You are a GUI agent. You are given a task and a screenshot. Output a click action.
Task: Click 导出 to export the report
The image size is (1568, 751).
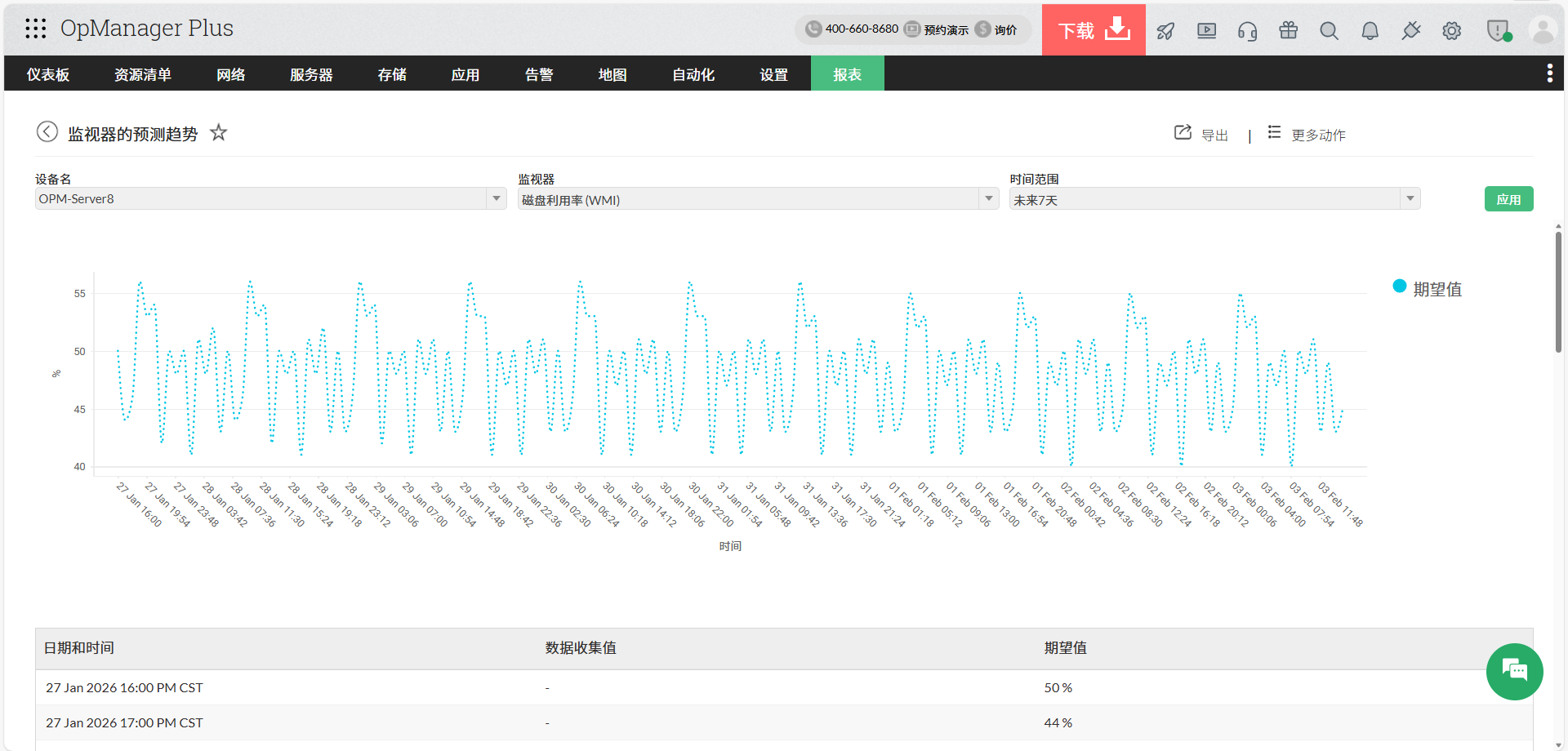[x=1214, y=135]
